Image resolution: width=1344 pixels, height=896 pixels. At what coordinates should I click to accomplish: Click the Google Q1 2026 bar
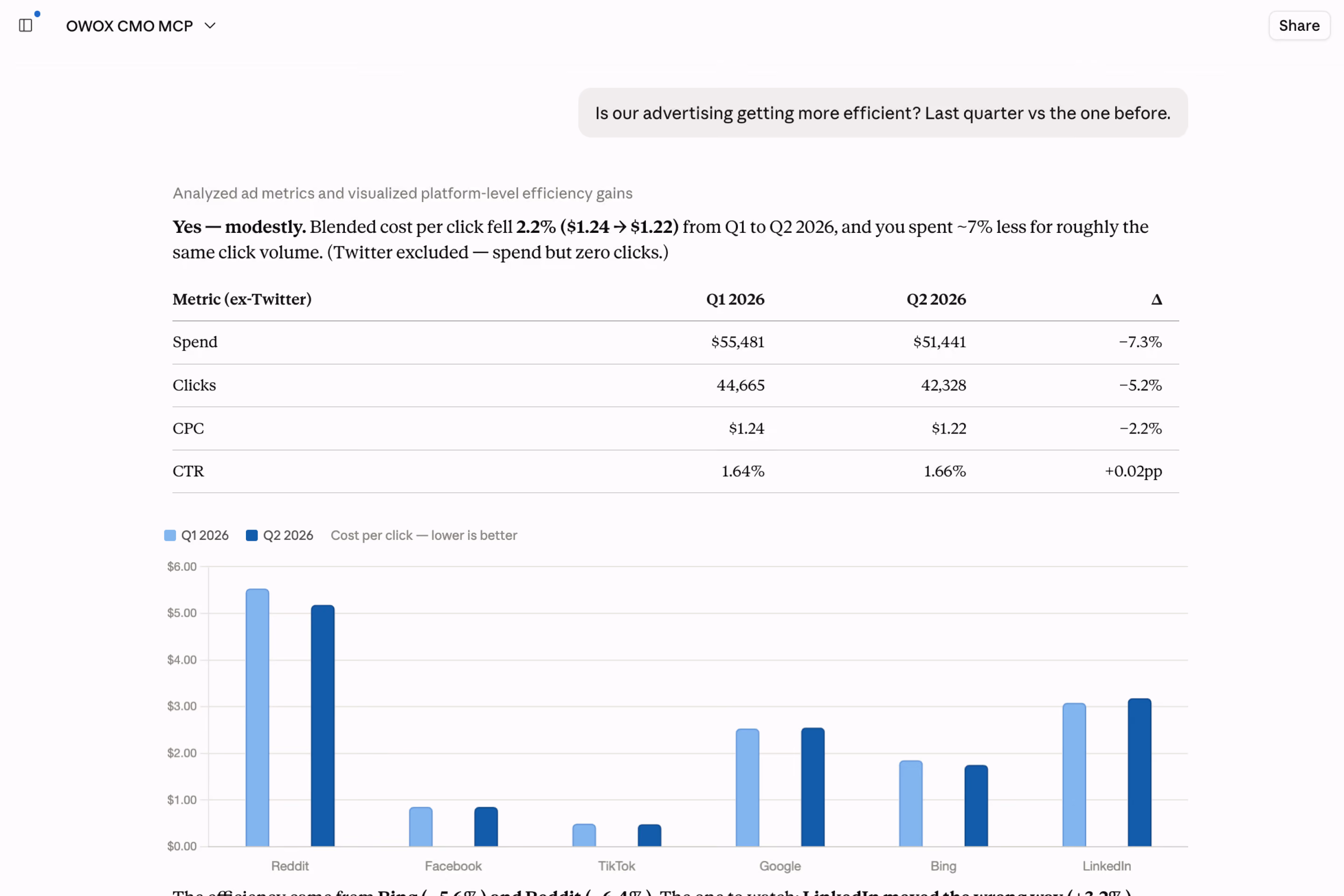748,787
